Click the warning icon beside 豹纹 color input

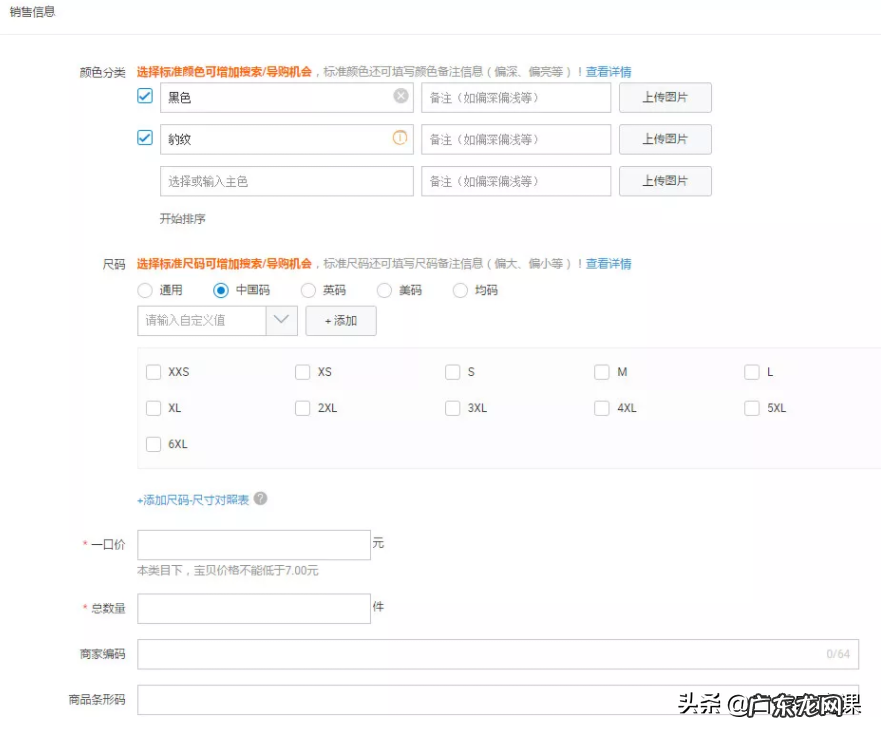click(400, 139)
